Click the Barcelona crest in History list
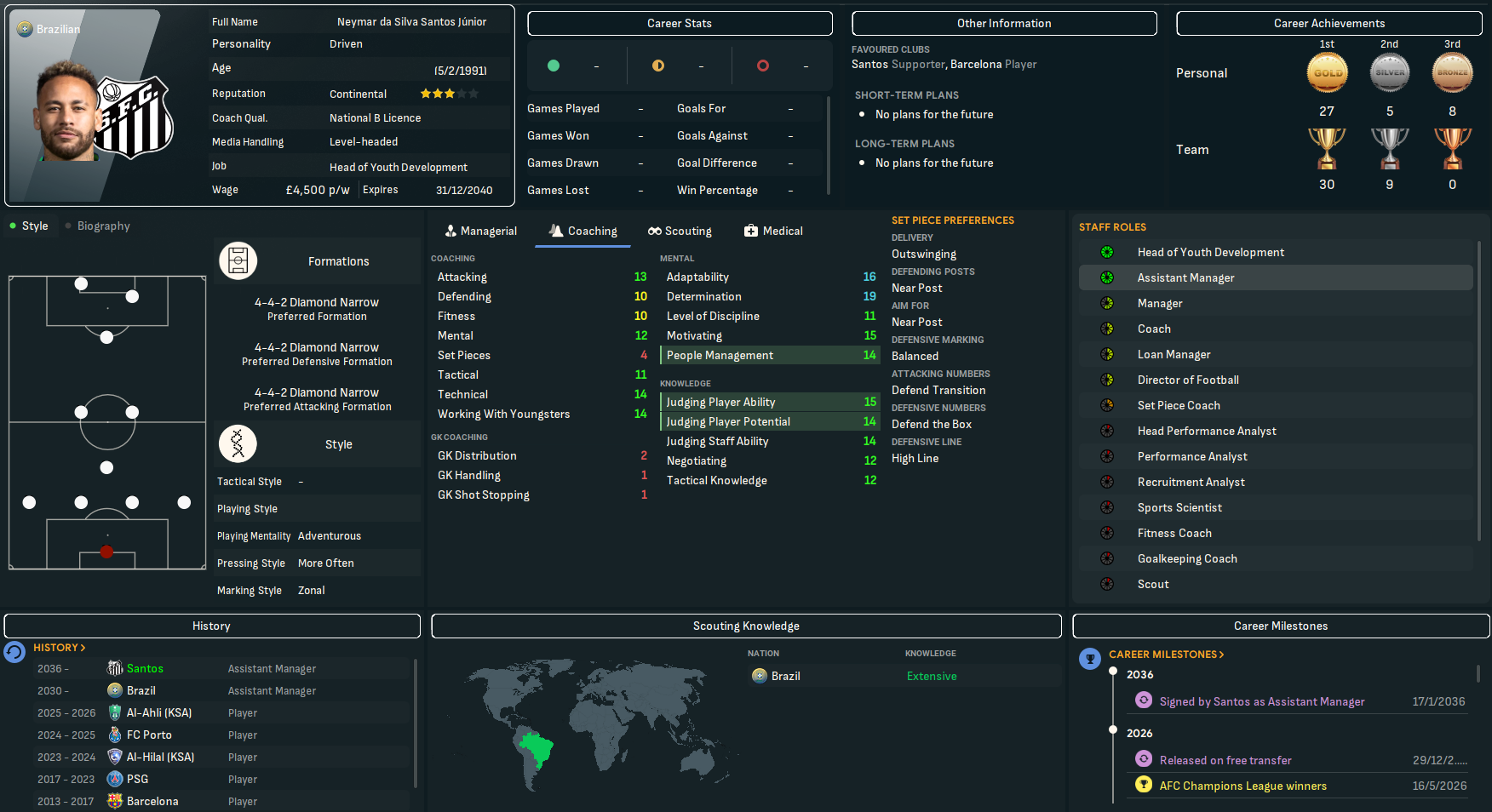 click(x=115, y=801)
